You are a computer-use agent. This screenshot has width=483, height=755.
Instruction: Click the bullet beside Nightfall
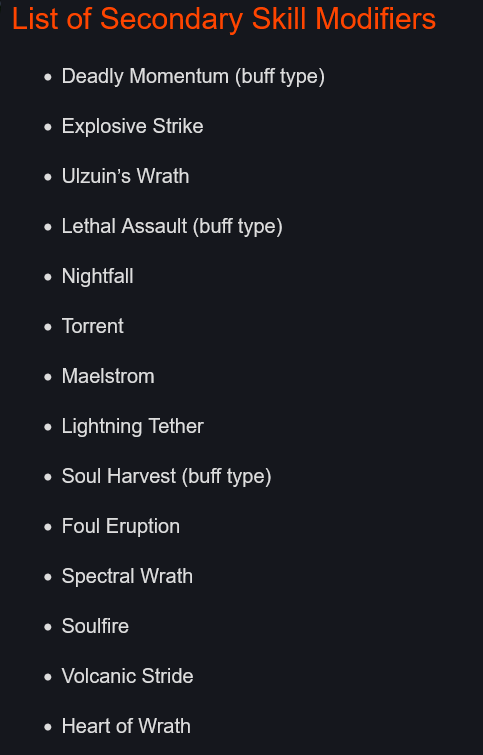(48, 277)
